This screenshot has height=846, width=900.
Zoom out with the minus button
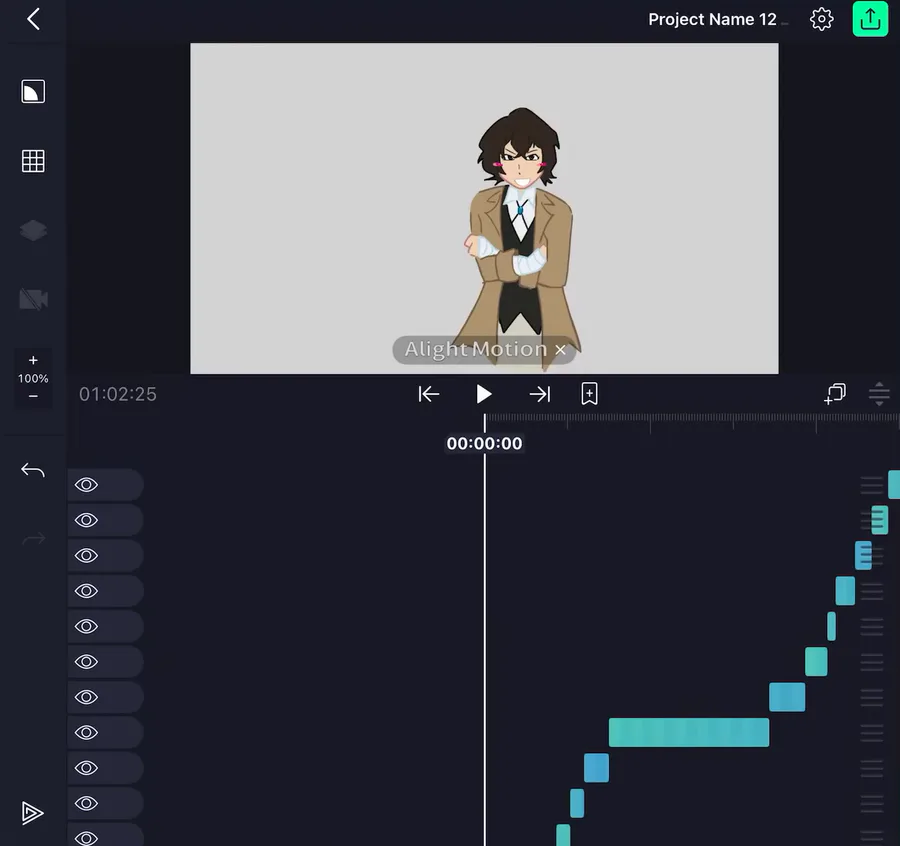(33, 396)
